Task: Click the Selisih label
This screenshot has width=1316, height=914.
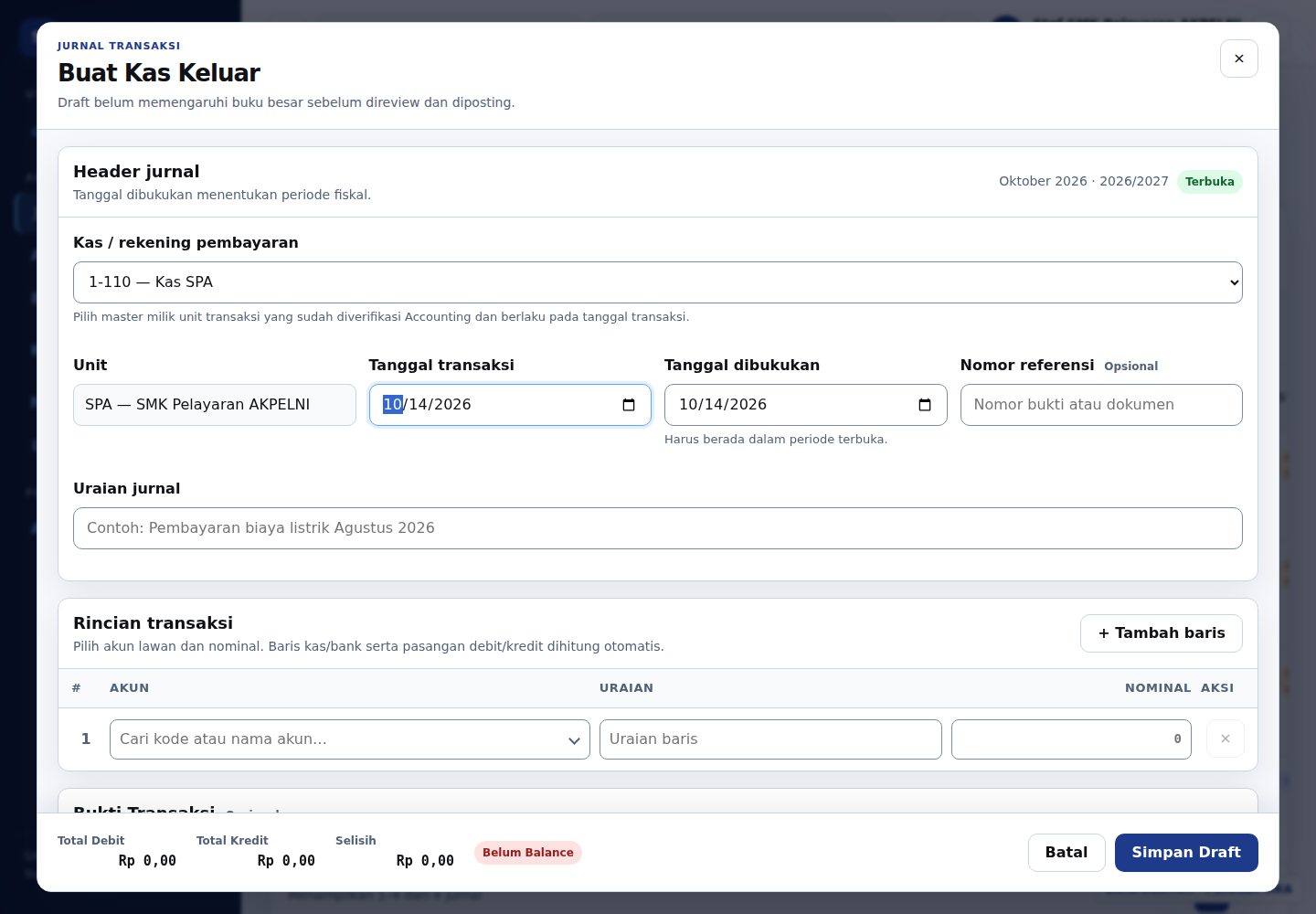Action: click(356, 841)
